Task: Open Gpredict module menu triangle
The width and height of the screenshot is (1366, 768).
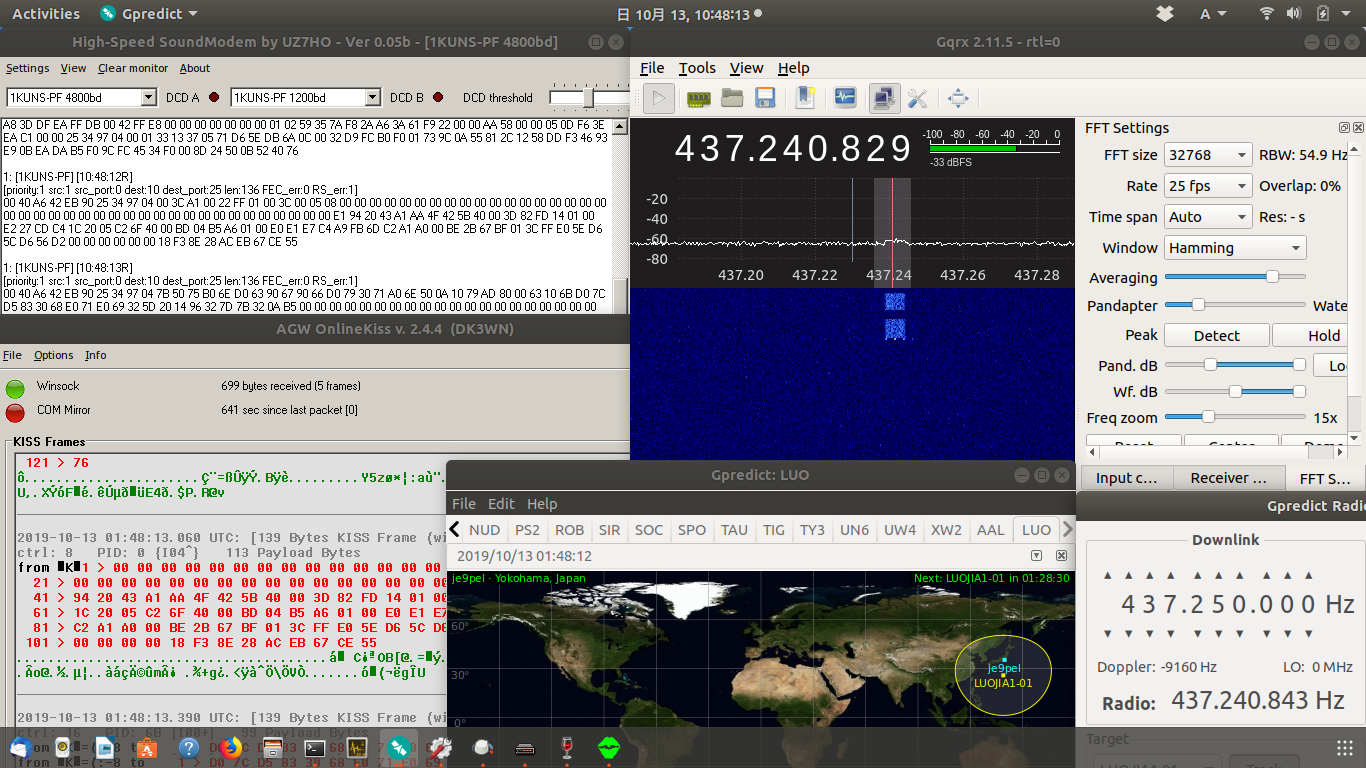Action: click(x=1037, y=556)
